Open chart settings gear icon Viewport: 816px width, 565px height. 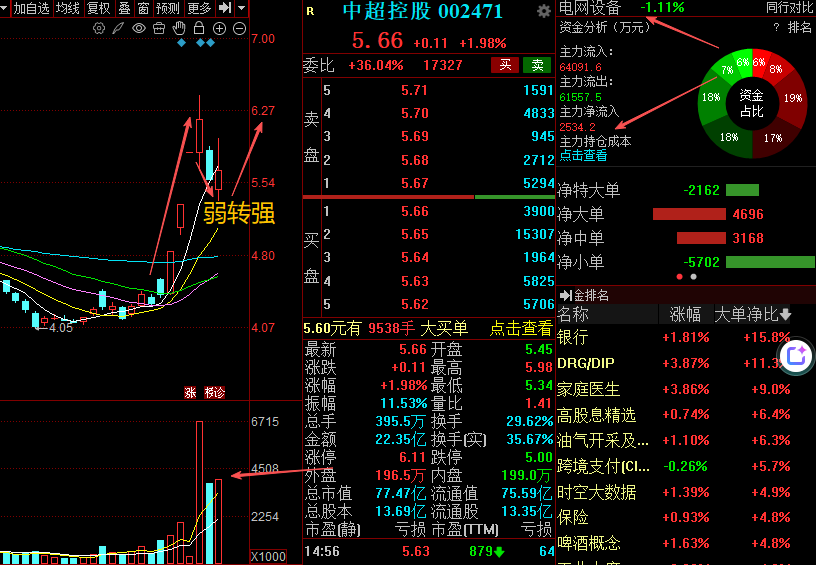click(98, 29)
